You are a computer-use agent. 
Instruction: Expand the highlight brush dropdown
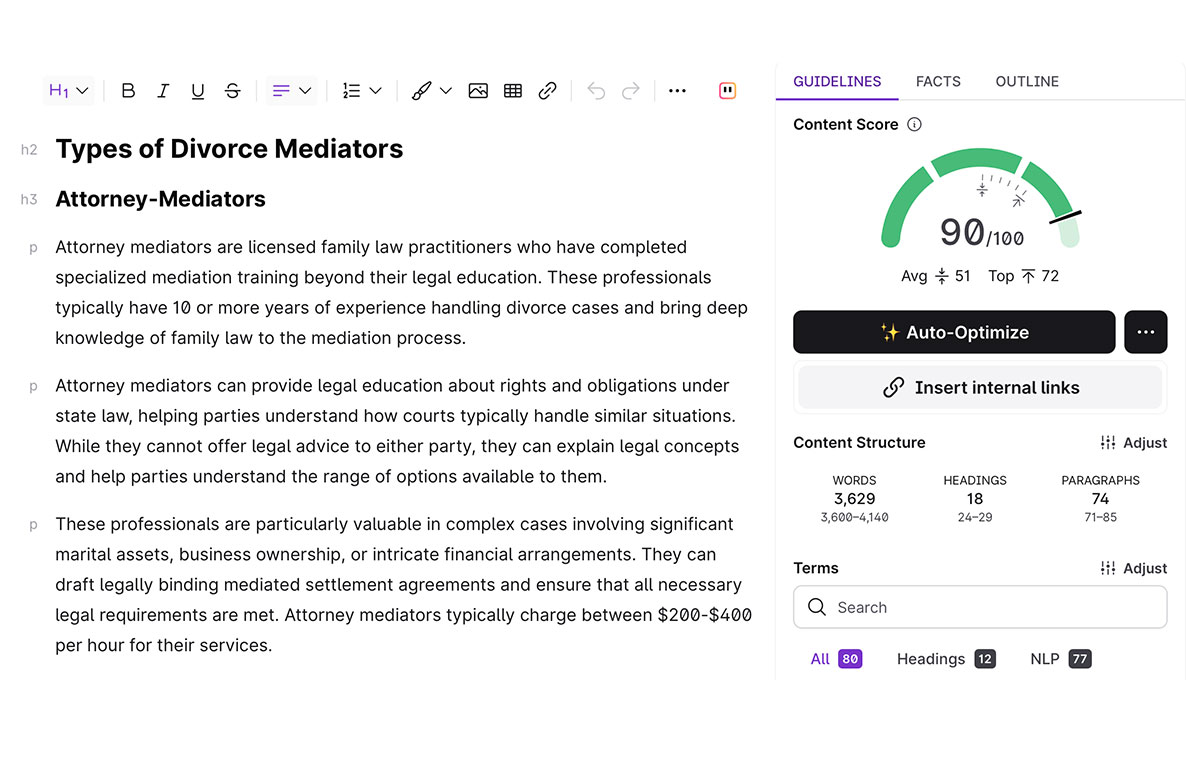pos(431,91)
